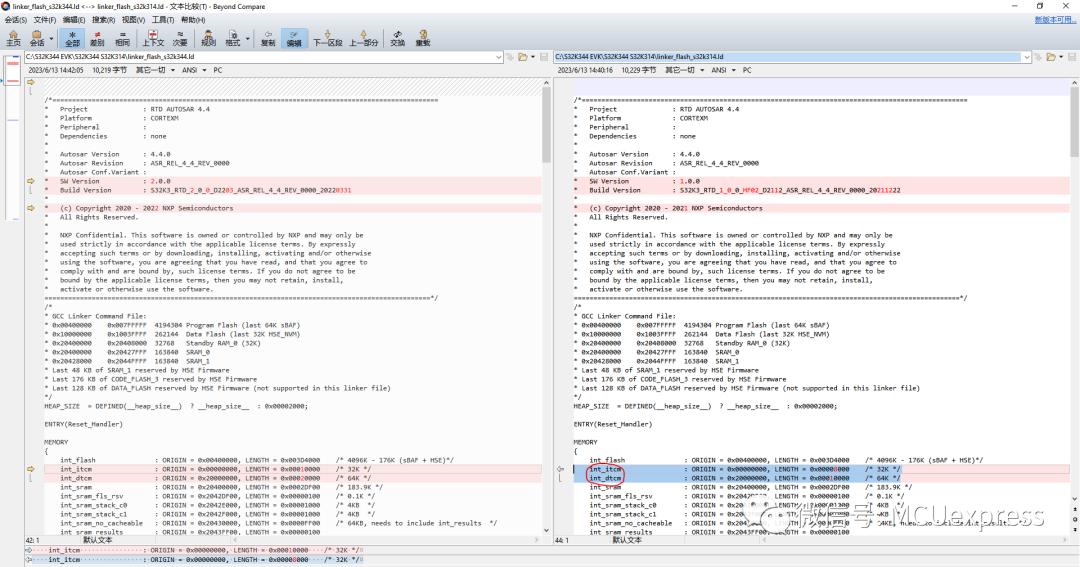Image resolution: width=1080 pixels, height=567 pixels.
Task: Click the 复制 copy toolbar icon
Action: 268,38
